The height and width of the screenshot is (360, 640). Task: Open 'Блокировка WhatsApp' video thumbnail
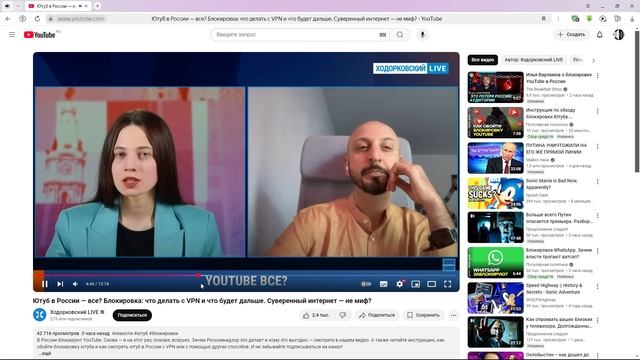[496, 262]
